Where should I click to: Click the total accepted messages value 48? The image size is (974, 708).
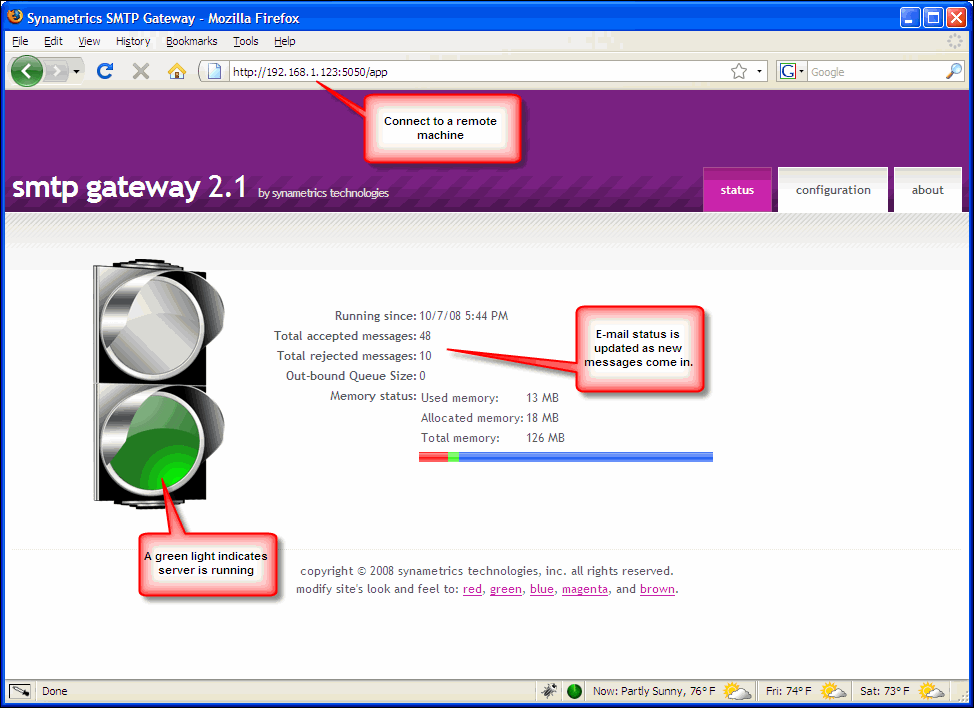425,336
